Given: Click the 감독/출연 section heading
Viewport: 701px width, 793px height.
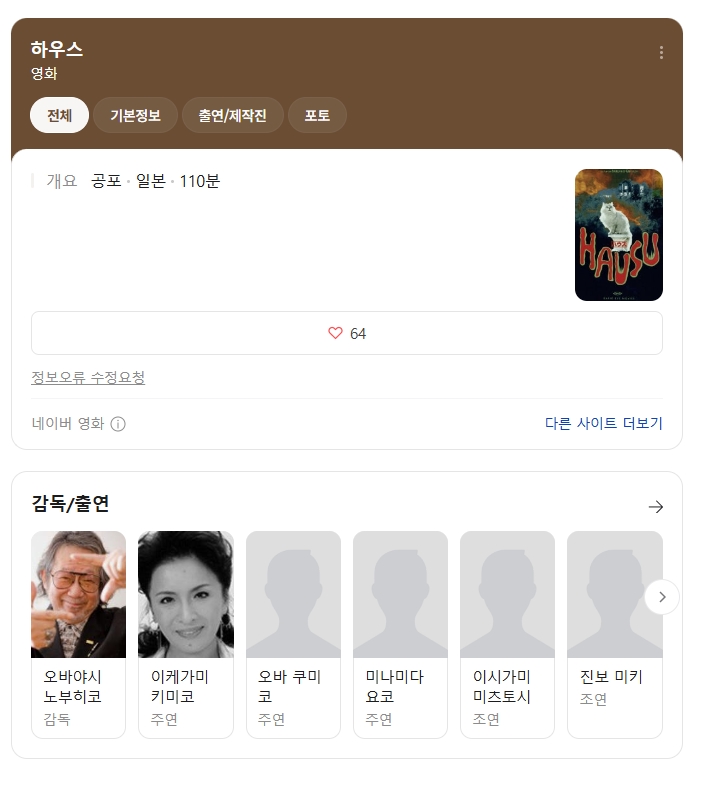Looking at the screenshot, I should 70,504.
